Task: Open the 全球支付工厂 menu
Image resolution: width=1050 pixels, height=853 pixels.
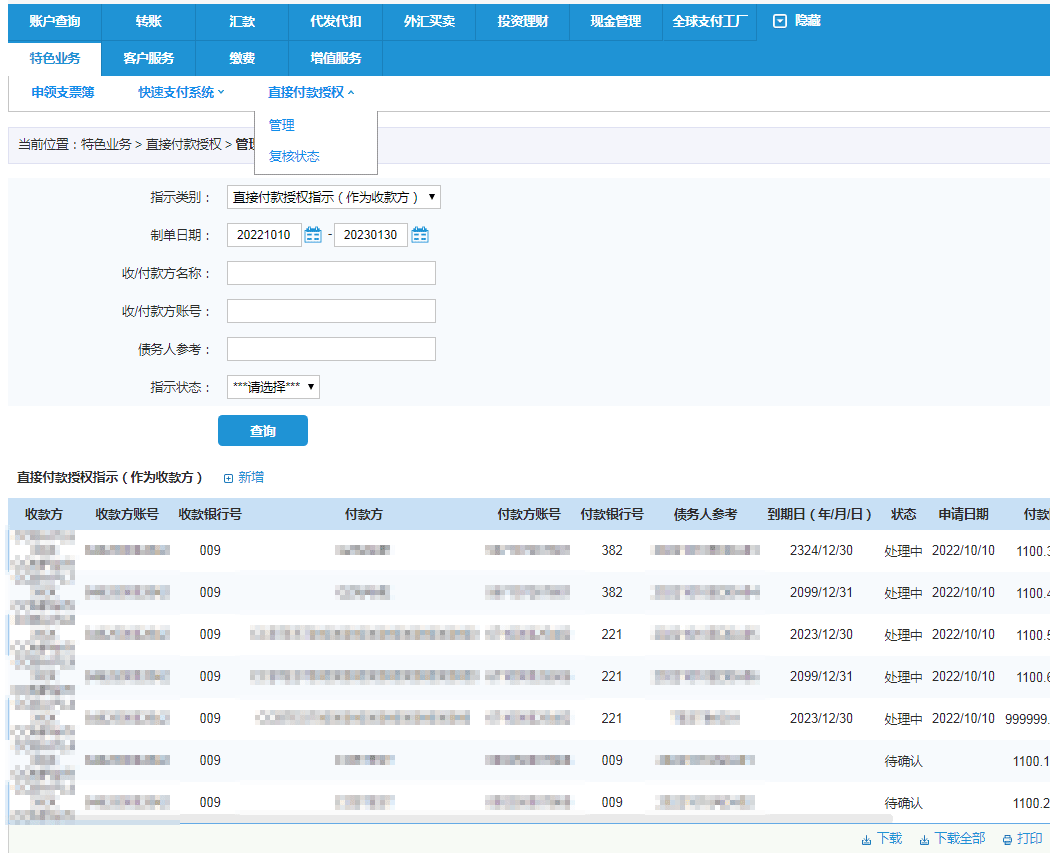Action: click(x=710, y=21)
